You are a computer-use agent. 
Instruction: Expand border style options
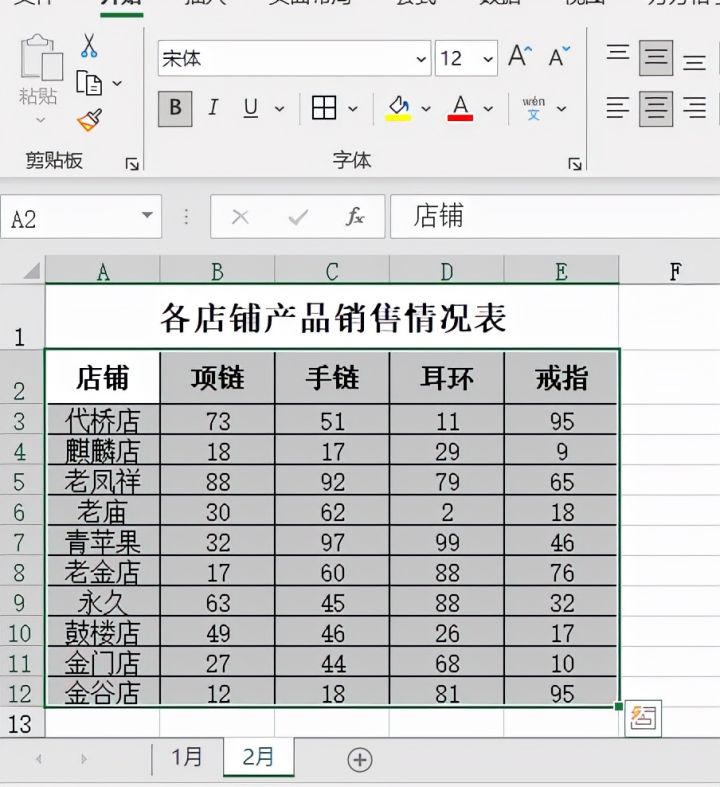(353, 108)
